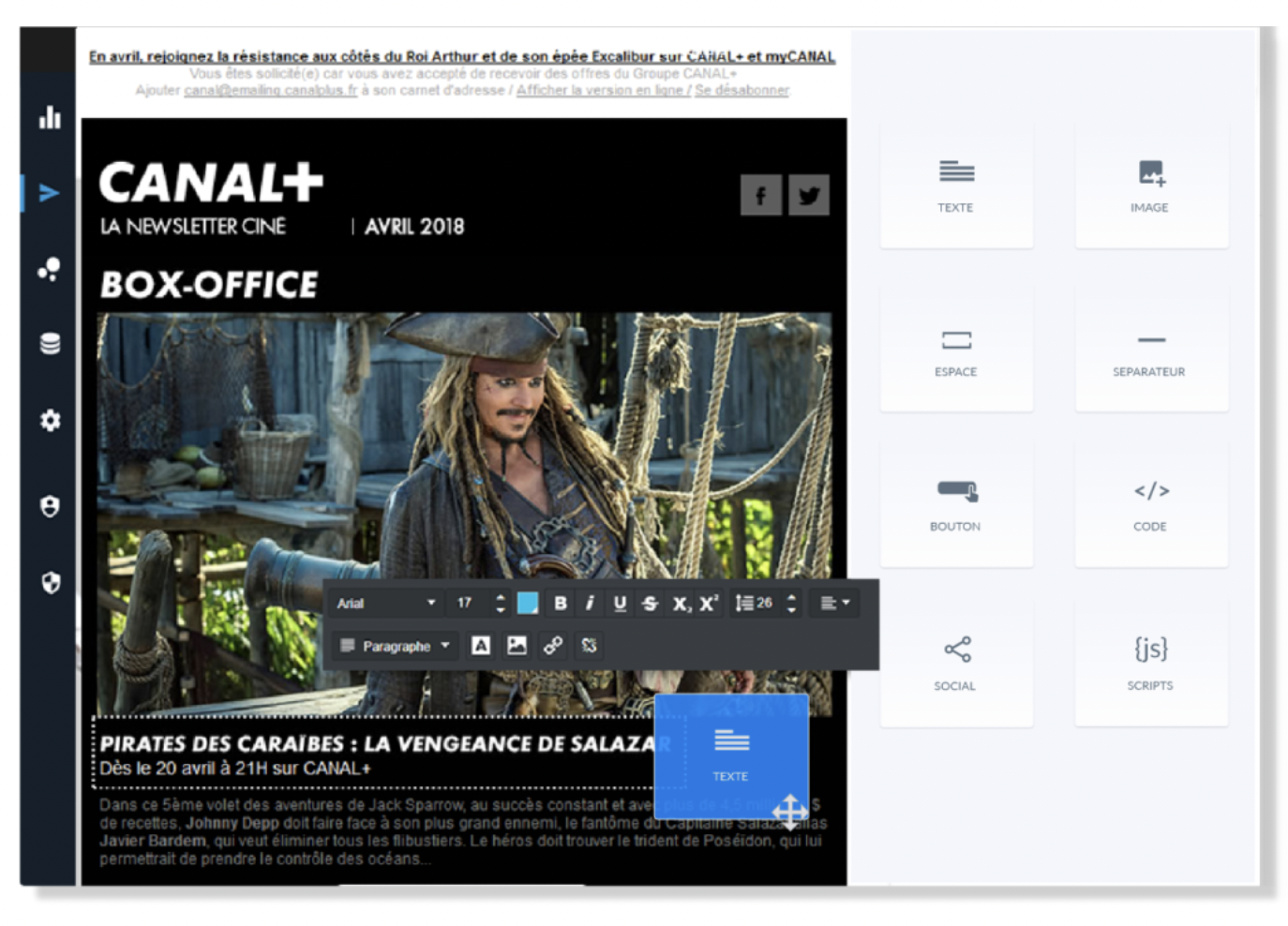Viewport: 1288px width, 926px height.
Task: Add a CODE block
Action: (x=1151, y=505)
